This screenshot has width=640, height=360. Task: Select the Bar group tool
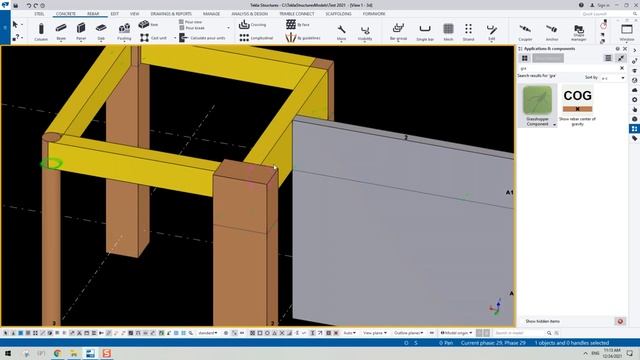point(398,31)
